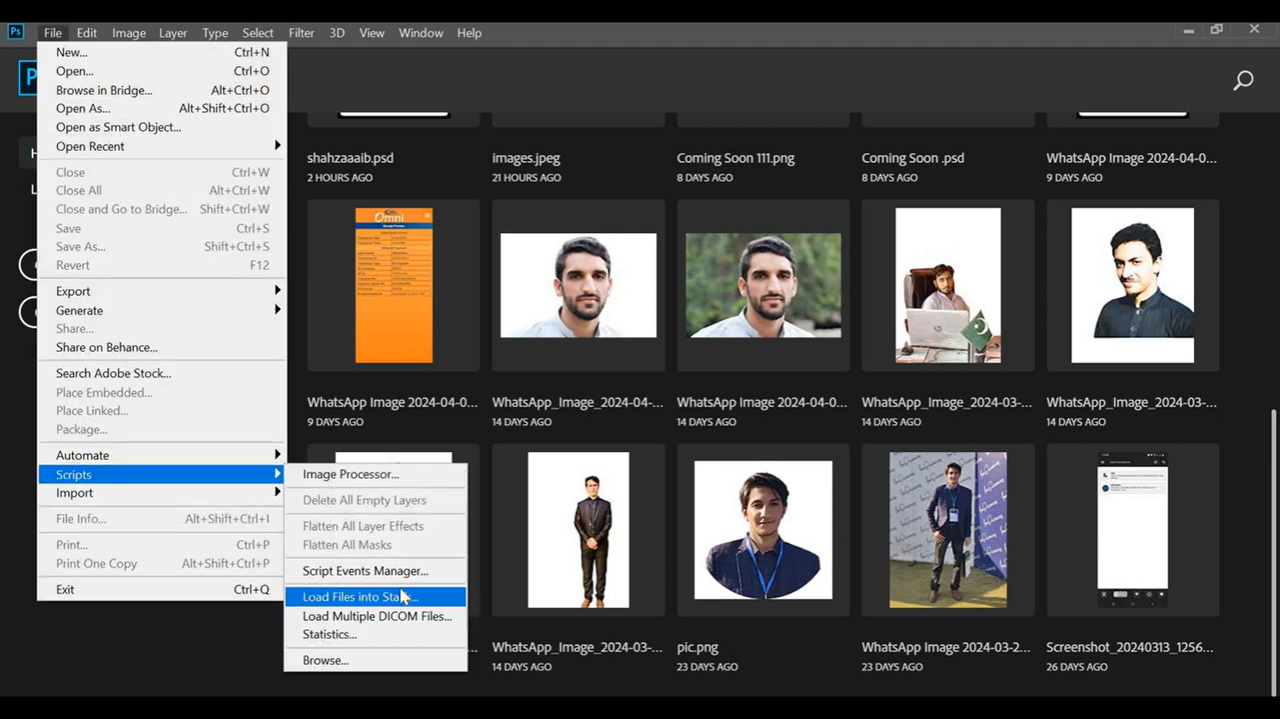Restore down the Photoshop window

[x=1217, y=30]
